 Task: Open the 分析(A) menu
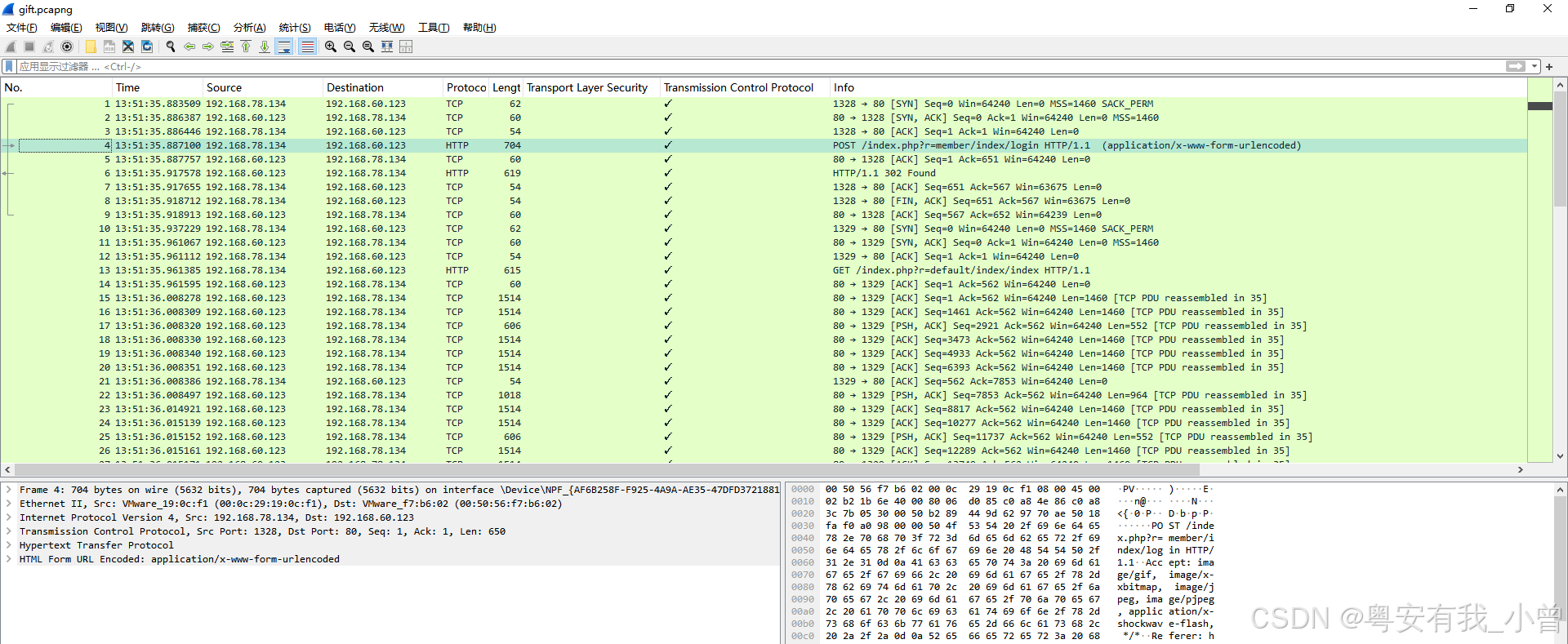(249, 28)
